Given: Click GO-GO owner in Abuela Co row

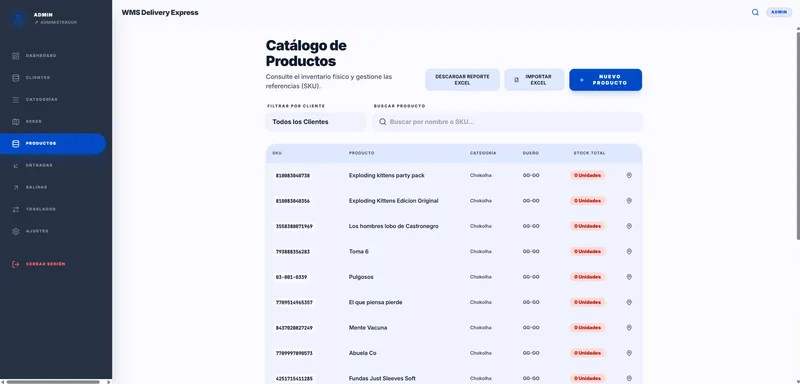Looking at the screenshot, I should [x=531, y=353].
